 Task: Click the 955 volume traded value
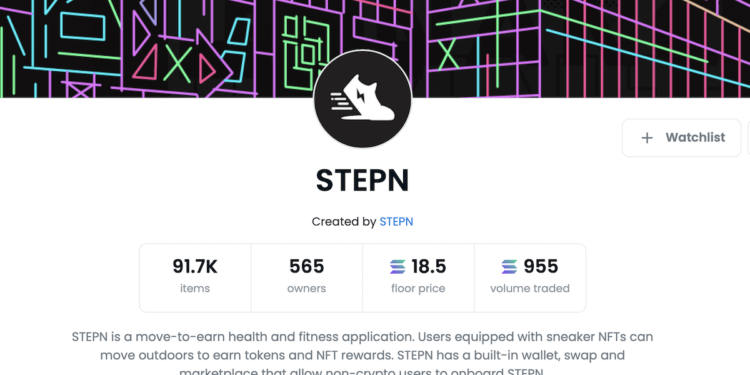(x=540, y=266)
